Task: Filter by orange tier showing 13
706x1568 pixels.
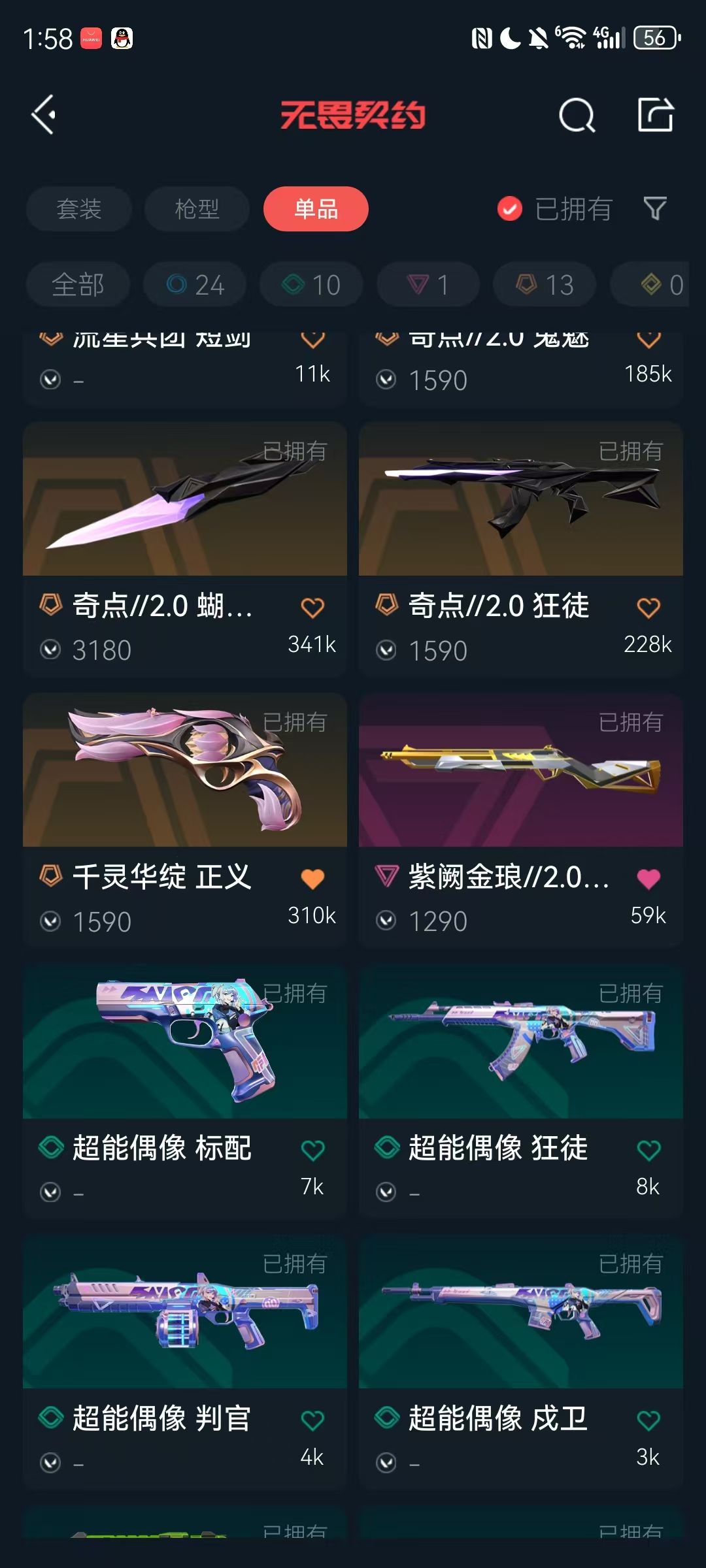Action: tap(545, 285)
